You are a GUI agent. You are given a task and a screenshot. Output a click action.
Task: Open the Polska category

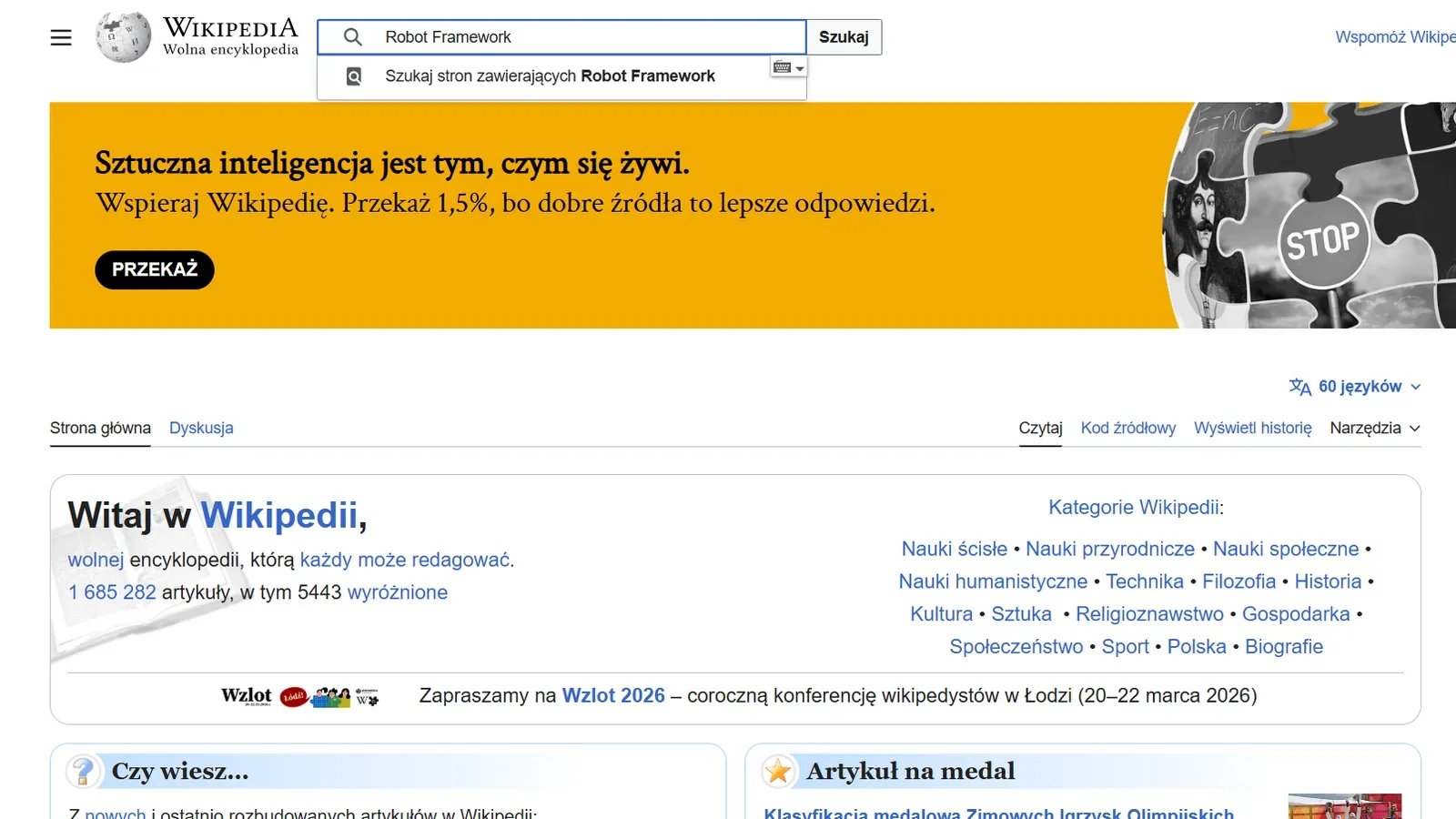[x=1197, y=647]
